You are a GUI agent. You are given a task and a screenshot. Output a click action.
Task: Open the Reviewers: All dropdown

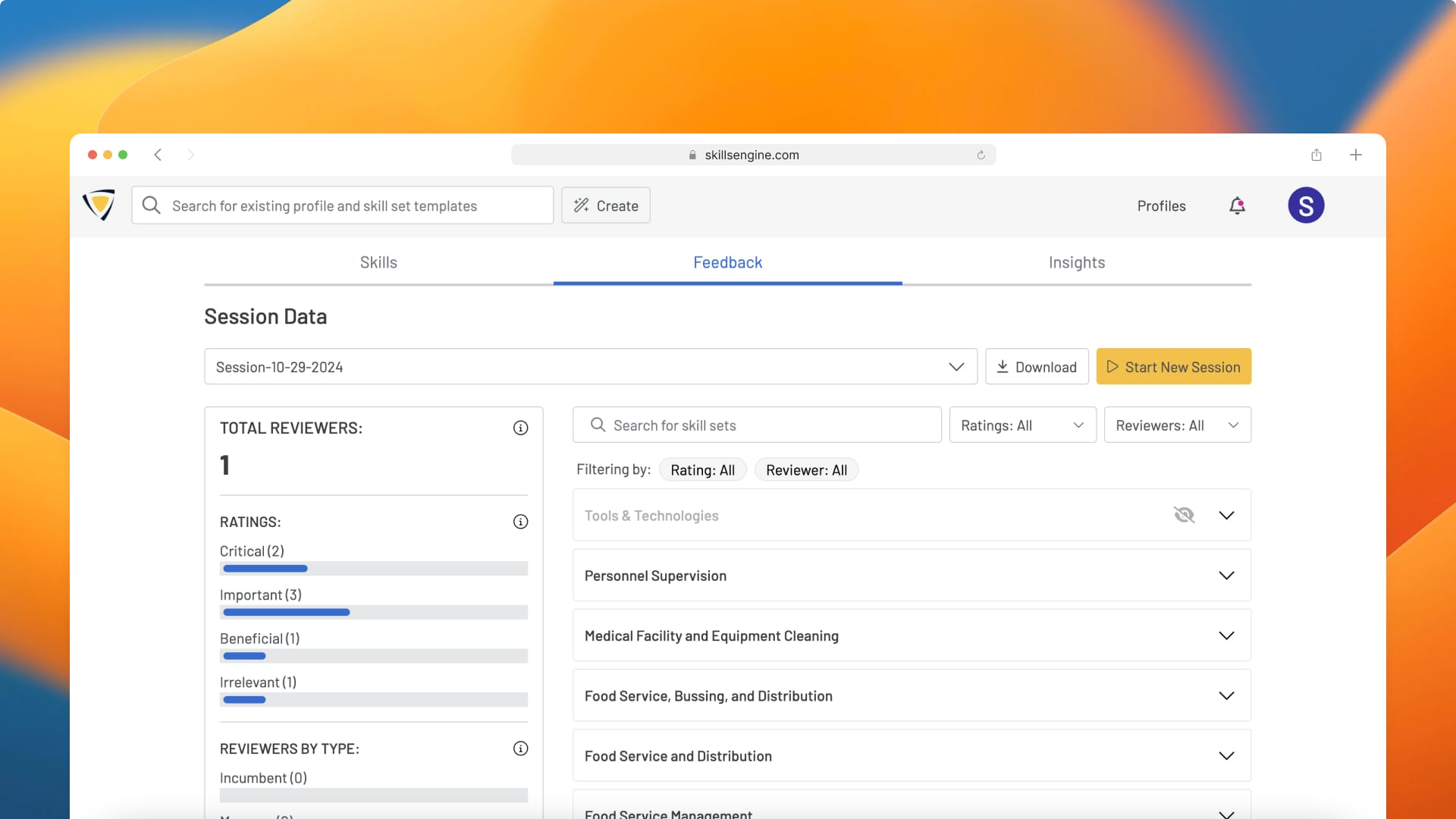pos(1177,425)
